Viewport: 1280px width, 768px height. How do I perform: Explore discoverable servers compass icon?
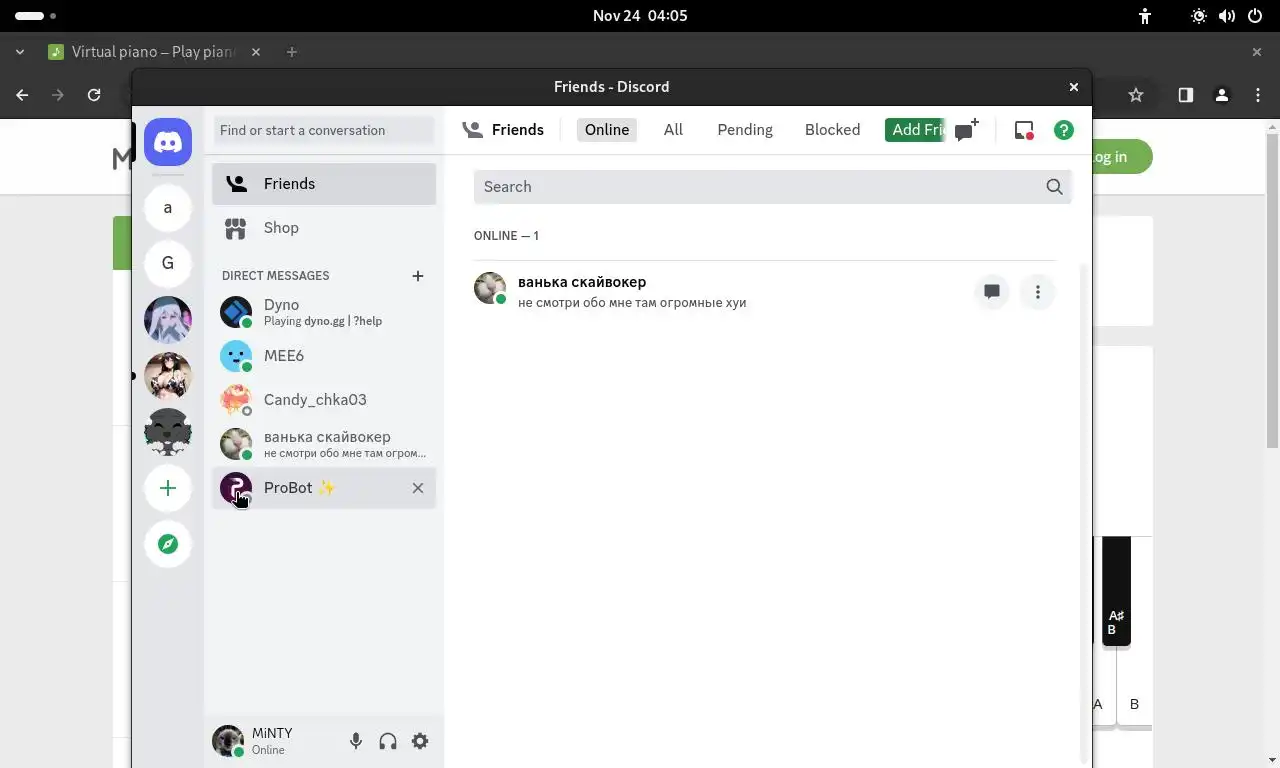point(168,544)
